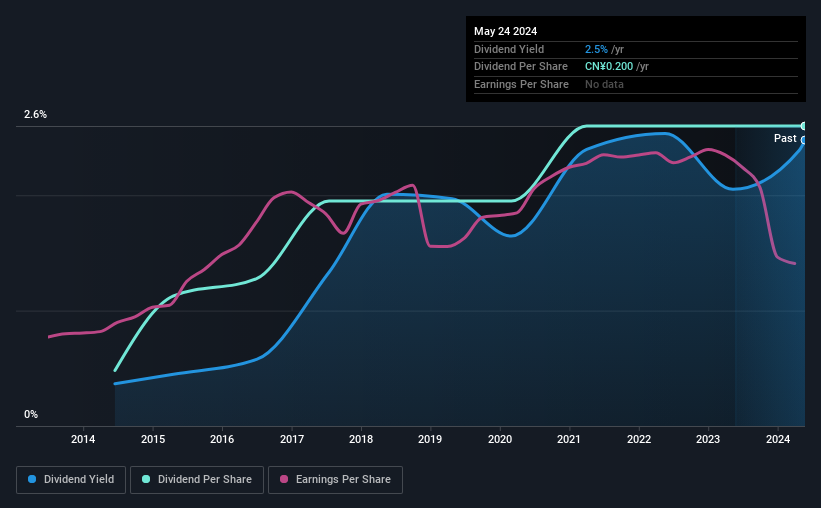Click the blue Dividend Yield legend dot
This screenshot has width=821, height=508.
32,479
